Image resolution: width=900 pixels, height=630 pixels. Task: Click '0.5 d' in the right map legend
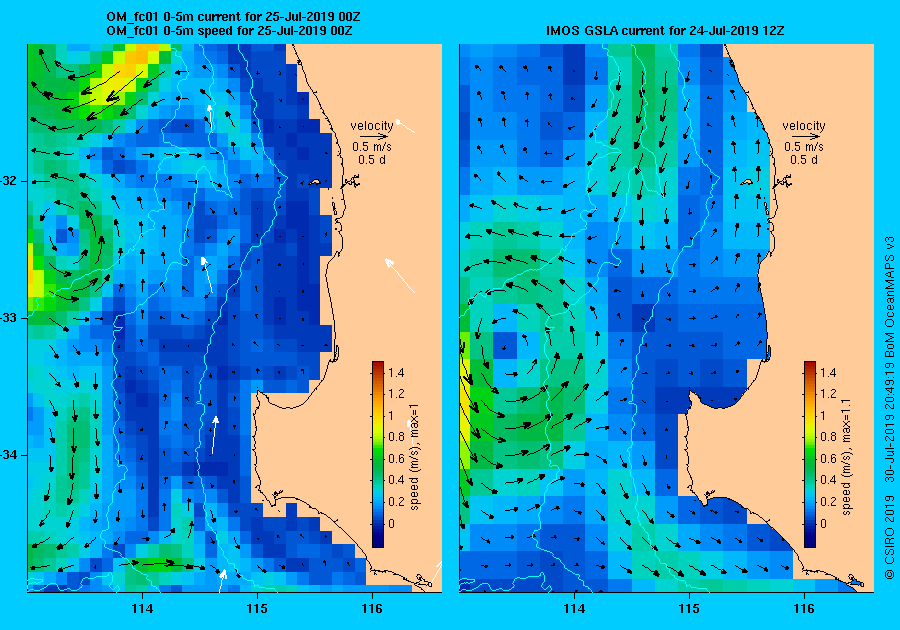804,160
